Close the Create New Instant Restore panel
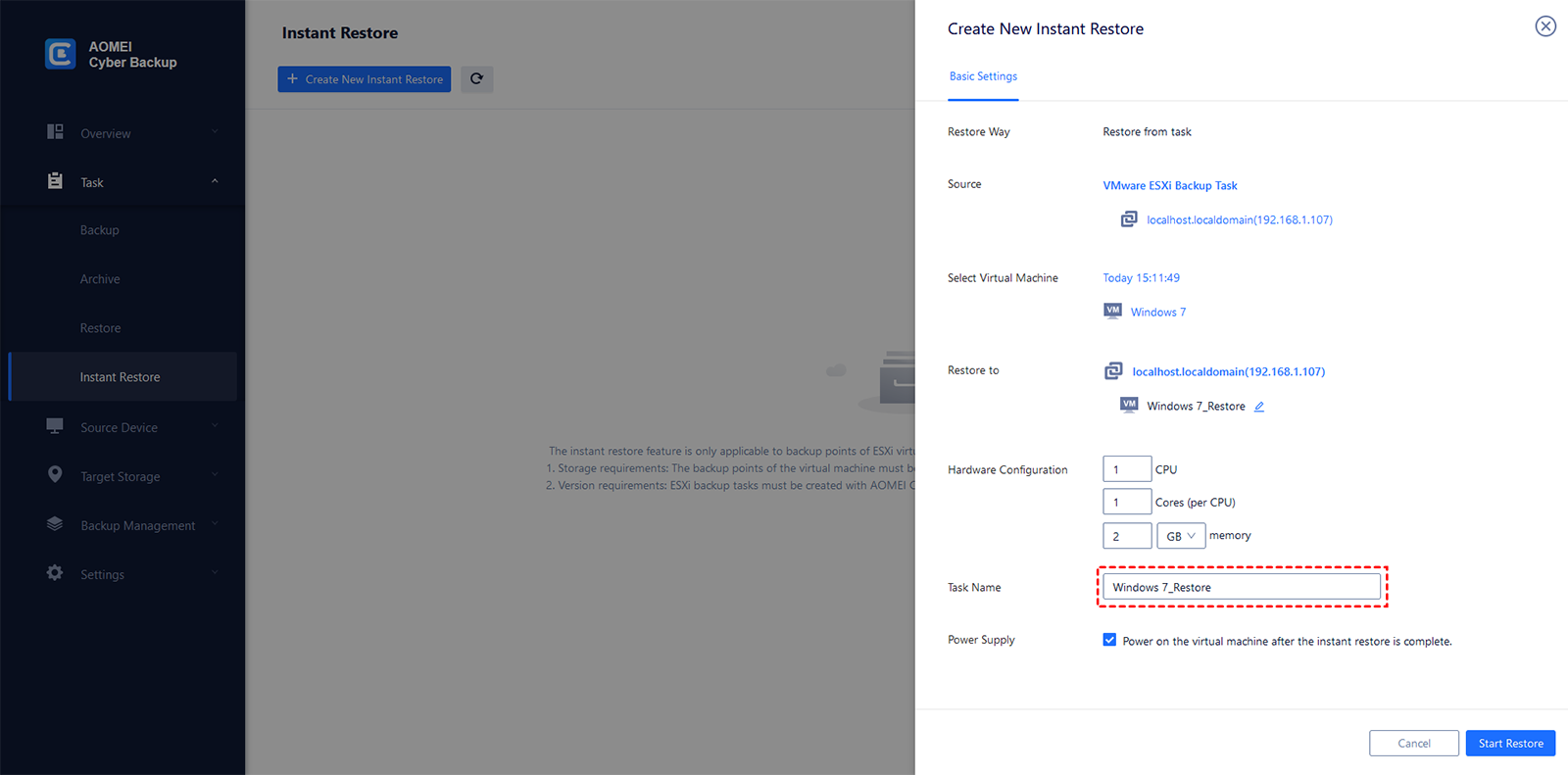The width and height of the screenshot is (1568, 775). (x=1544, y=26)
